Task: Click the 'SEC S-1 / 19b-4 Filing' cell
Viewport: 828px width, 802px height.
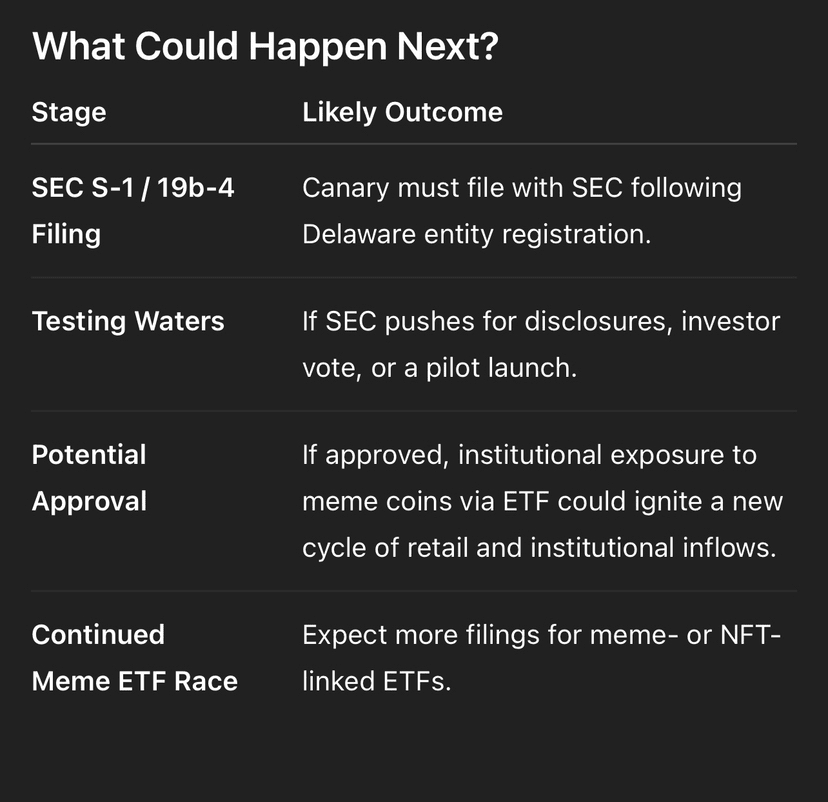Action: pos(133,211)
